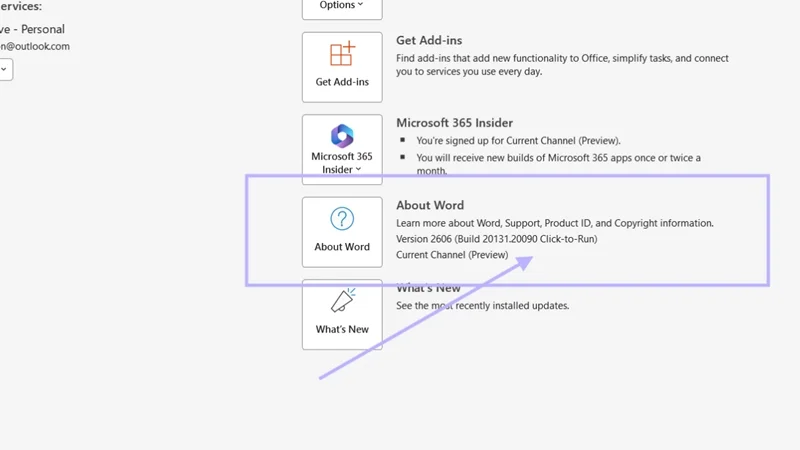Expand the Microsoft 365 Insider menu button
This screenshot has height=450, width=800.
coord(342,149)
